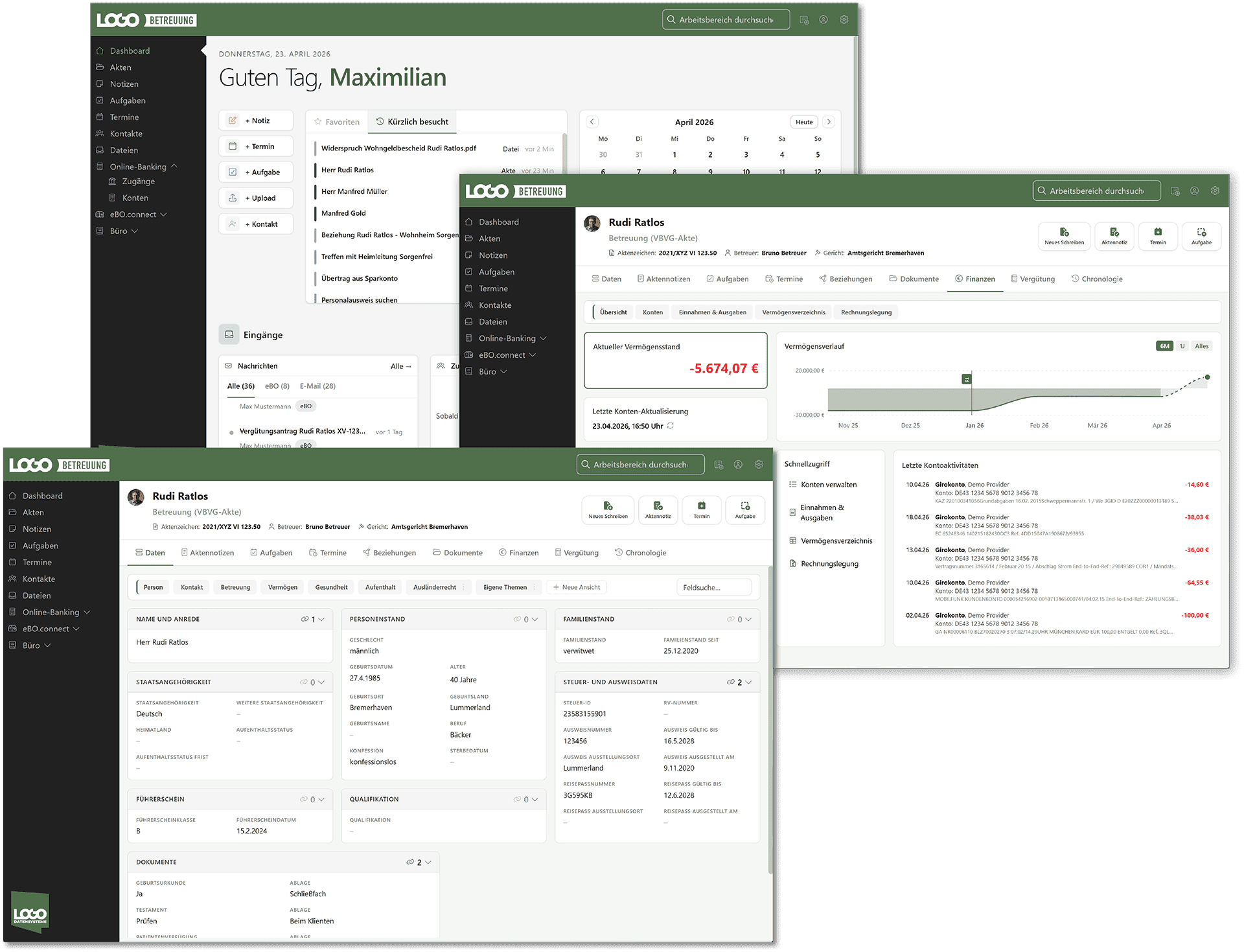Open Beziehungen tab in the Daten window
Viewport: 1244px width, 952px height.
389,553
